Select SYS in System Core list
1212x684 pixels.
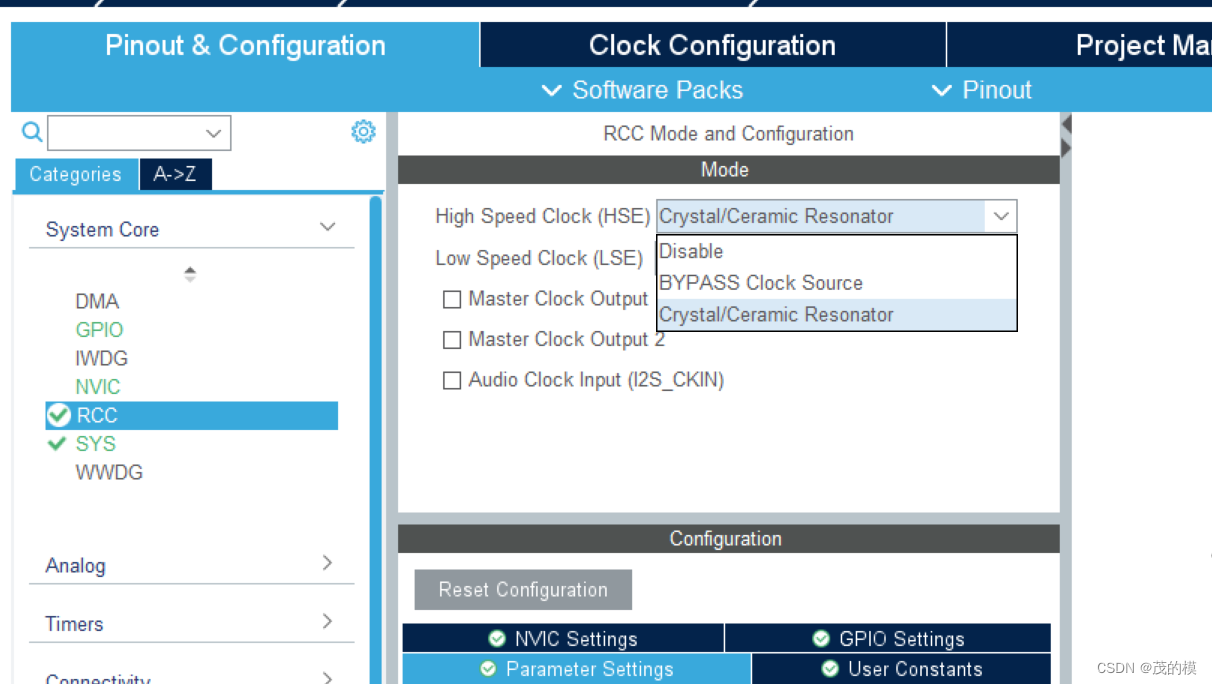tap(96, 443)
